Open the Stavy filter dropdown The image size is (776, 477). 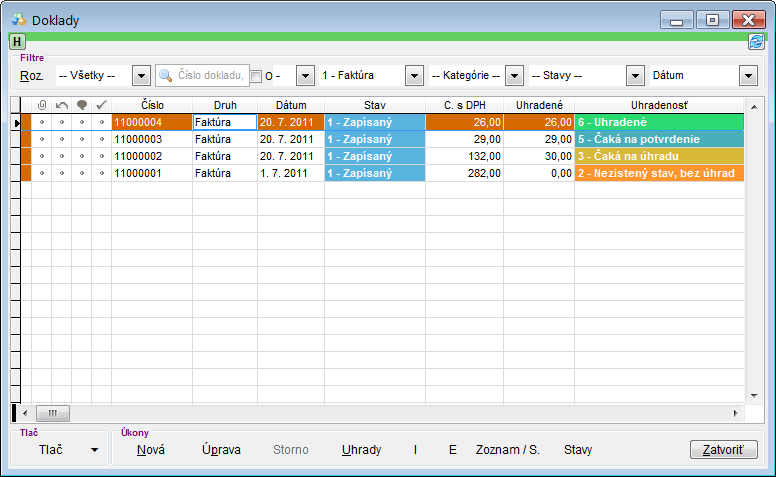634,76
